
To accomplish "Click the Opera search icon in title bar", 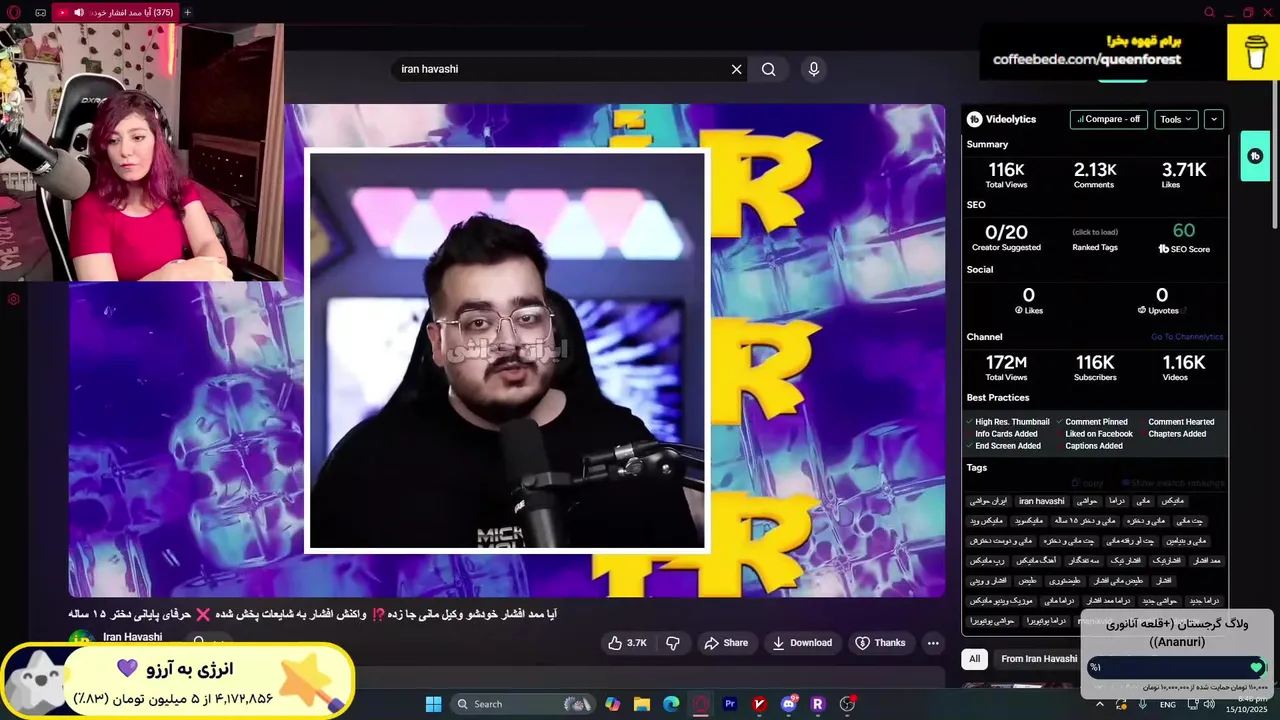I will [x=1210, y=12].
